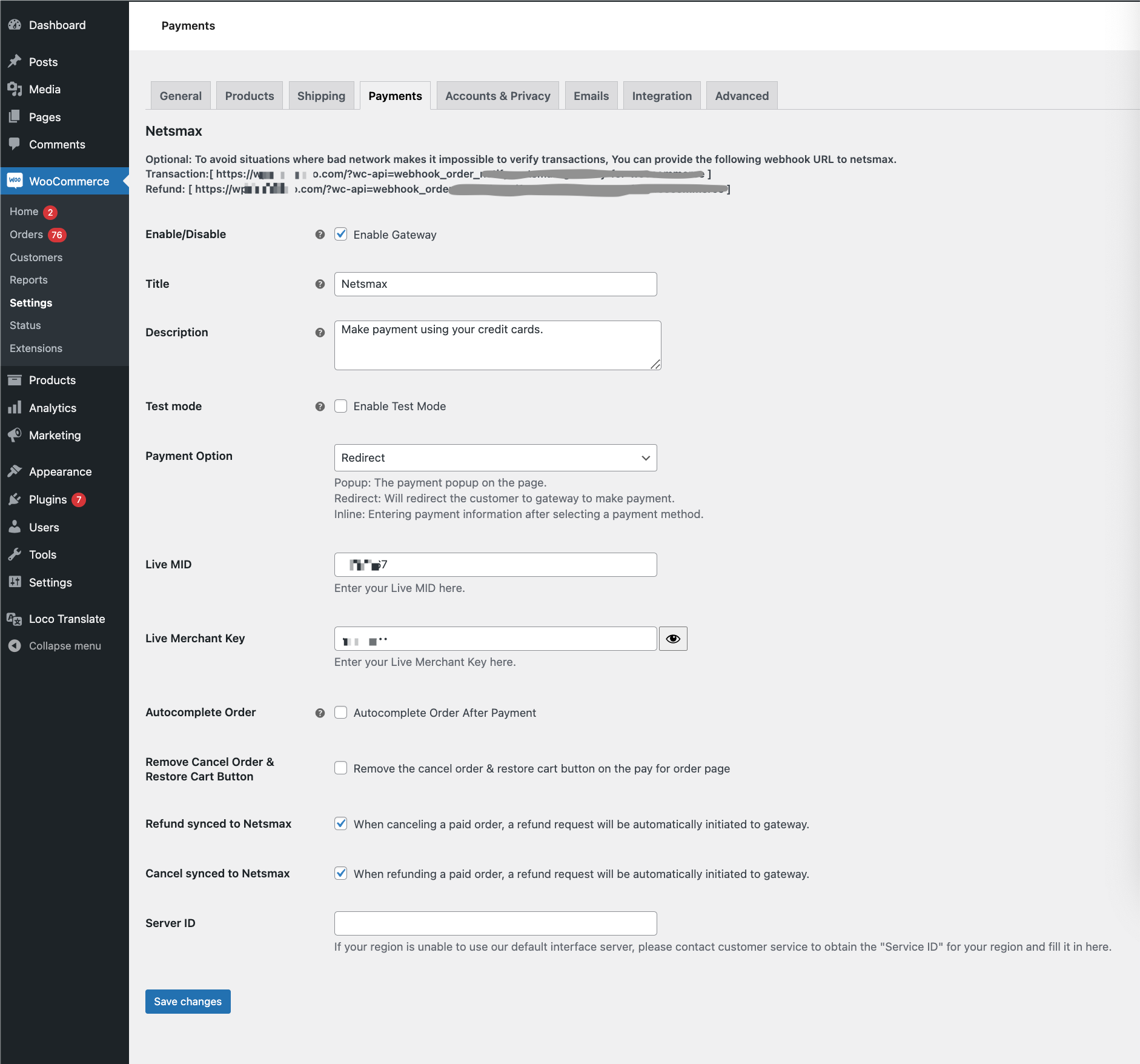Open the Integration tab

[x=662, y=96]
